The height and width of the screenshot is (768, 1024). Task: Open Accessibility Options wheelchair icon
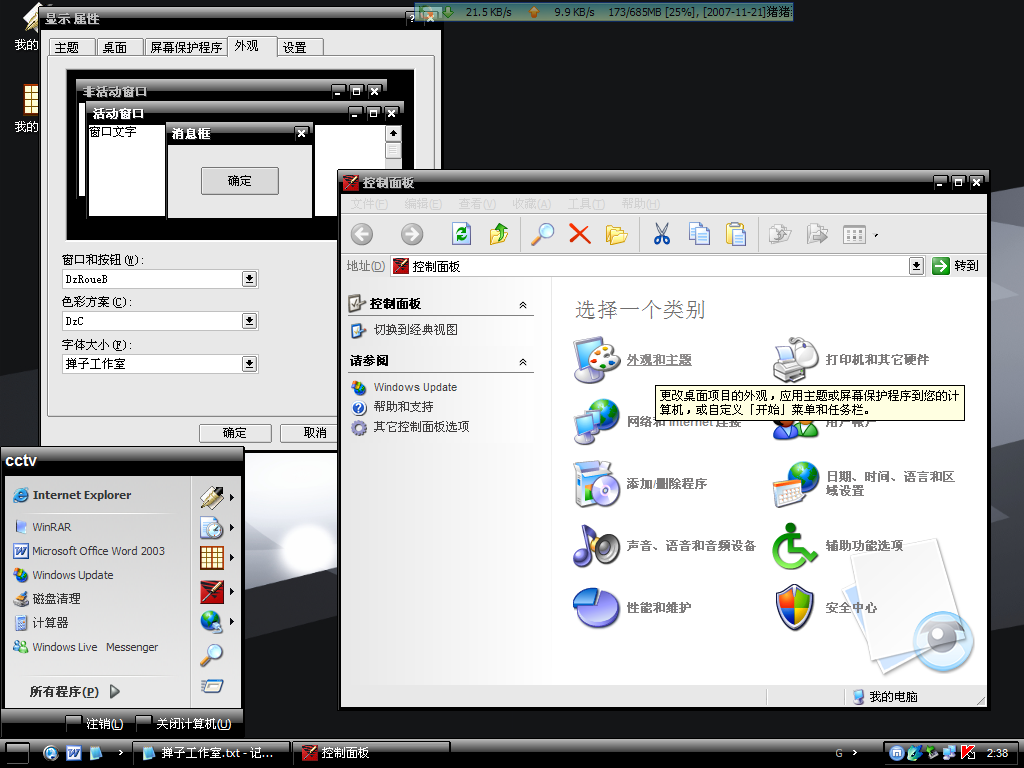point(795,545)
